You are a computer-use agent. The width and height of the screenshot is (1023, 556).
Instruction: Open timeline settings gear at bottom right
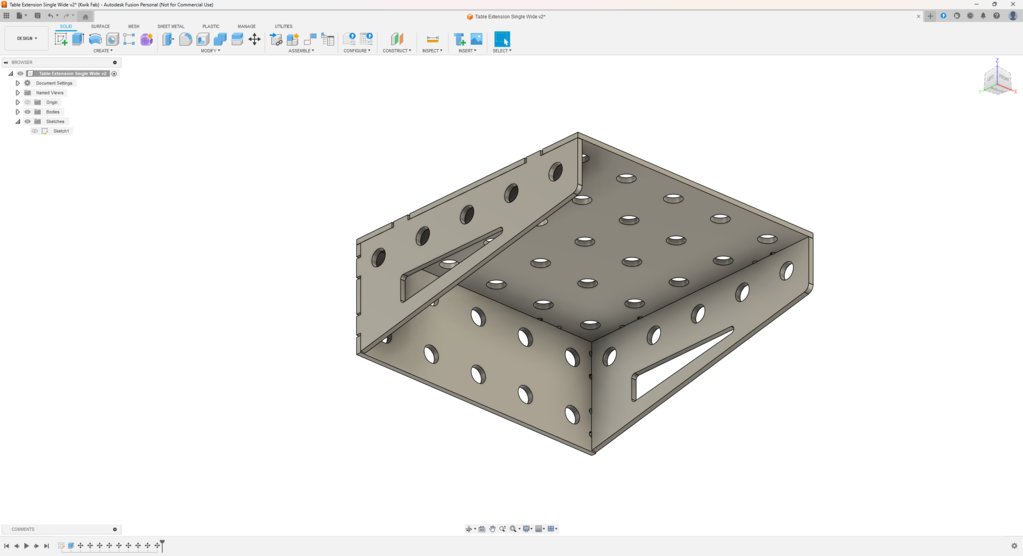(x=1014, y=546)
